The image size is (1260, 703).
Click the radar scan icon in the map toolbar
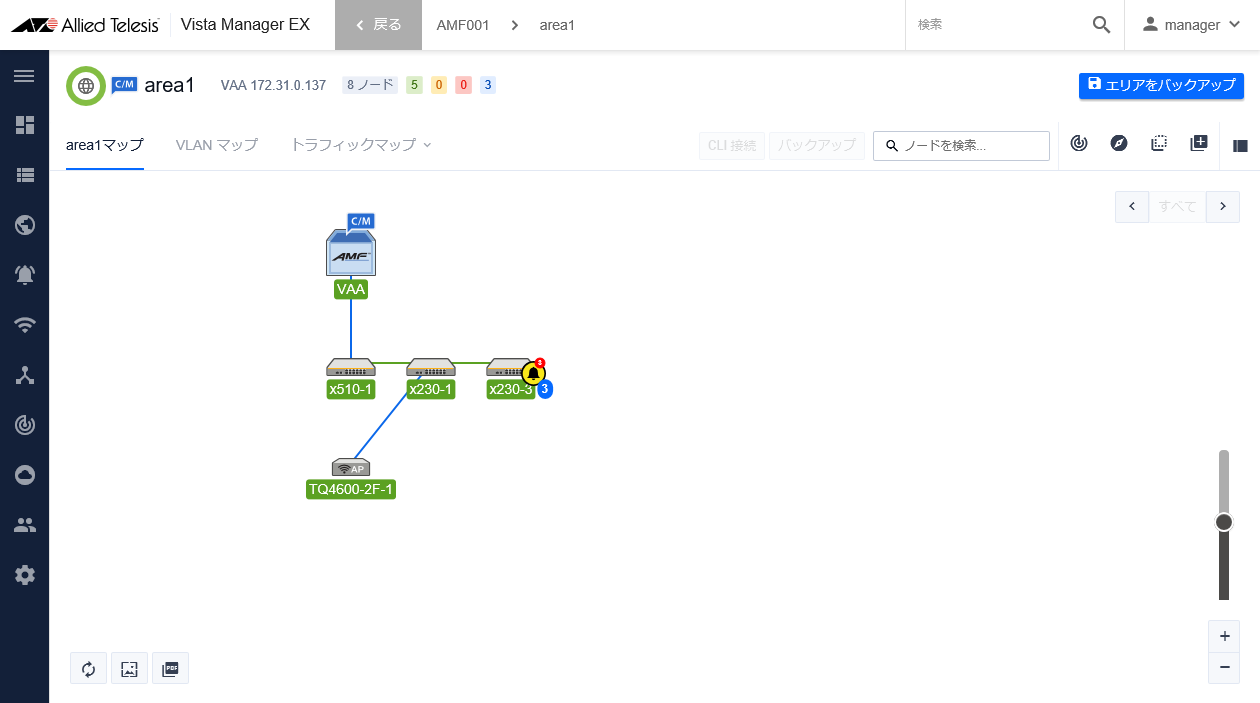(x=1079, y=144)
